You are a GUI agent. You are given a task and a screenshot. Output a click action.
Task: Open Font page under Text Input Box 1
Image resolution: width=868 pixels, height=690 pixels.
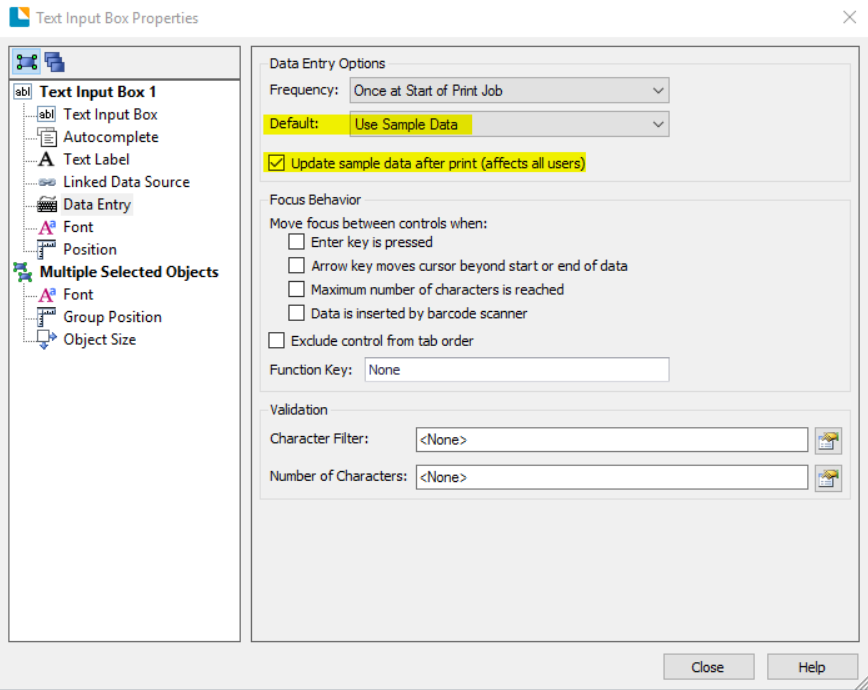(78, 227)
